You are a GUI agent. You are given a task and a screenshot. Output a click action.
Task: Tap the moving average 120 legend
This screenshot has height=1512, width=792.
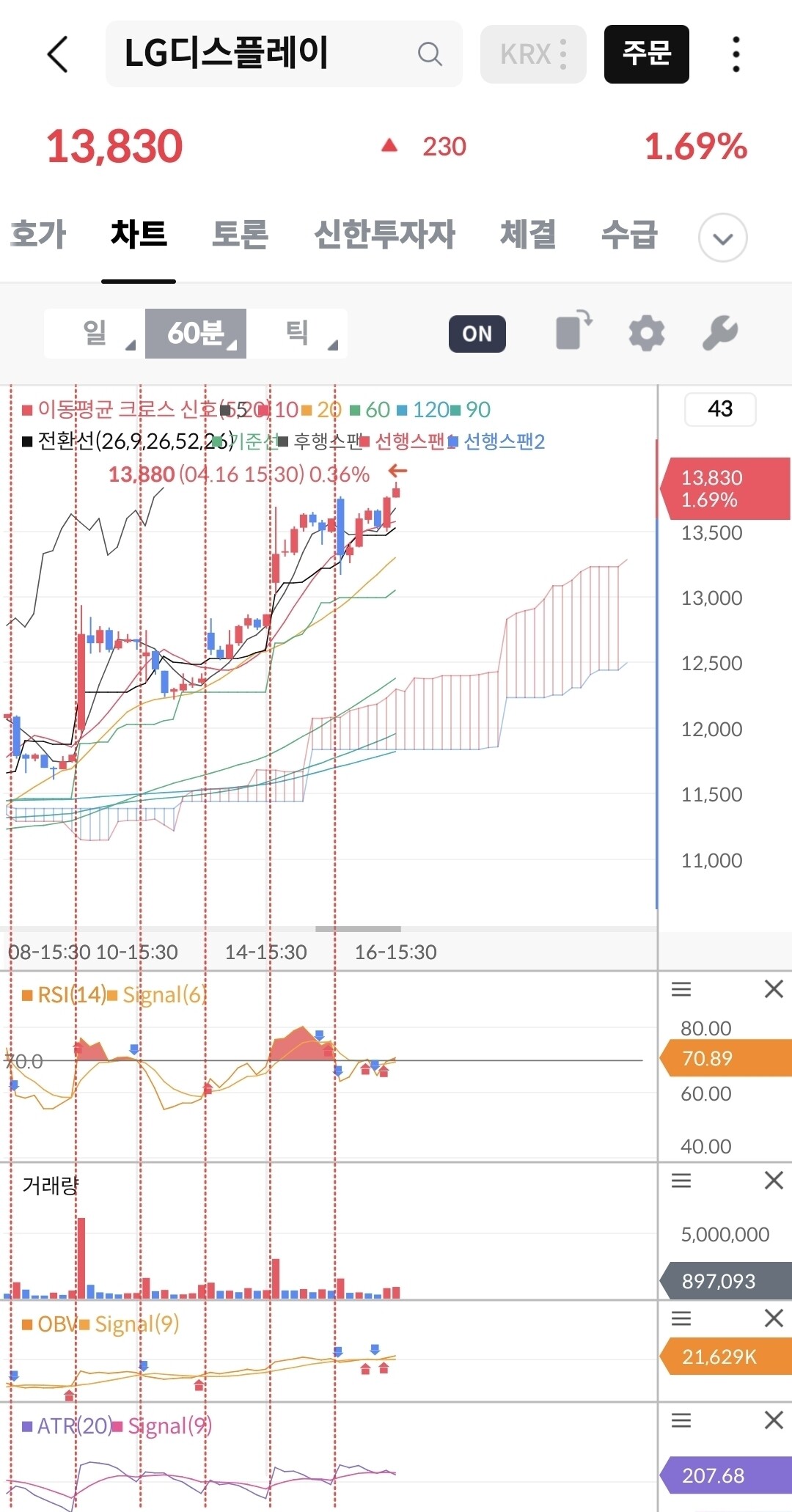click(x=424, y=409)
